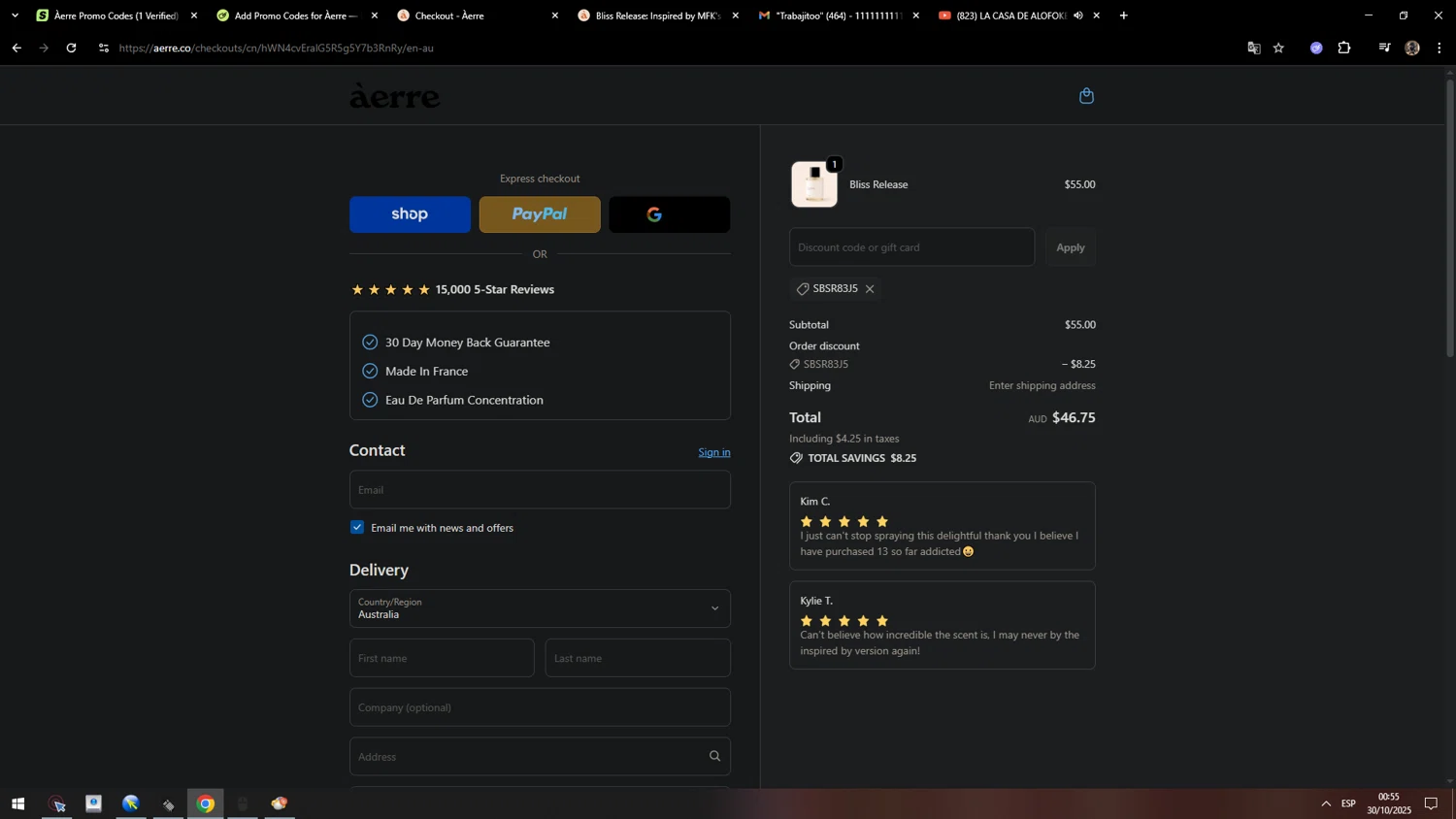Open the clock and date flyout
Screen dimensions: 1456x819
point(1389,803)
